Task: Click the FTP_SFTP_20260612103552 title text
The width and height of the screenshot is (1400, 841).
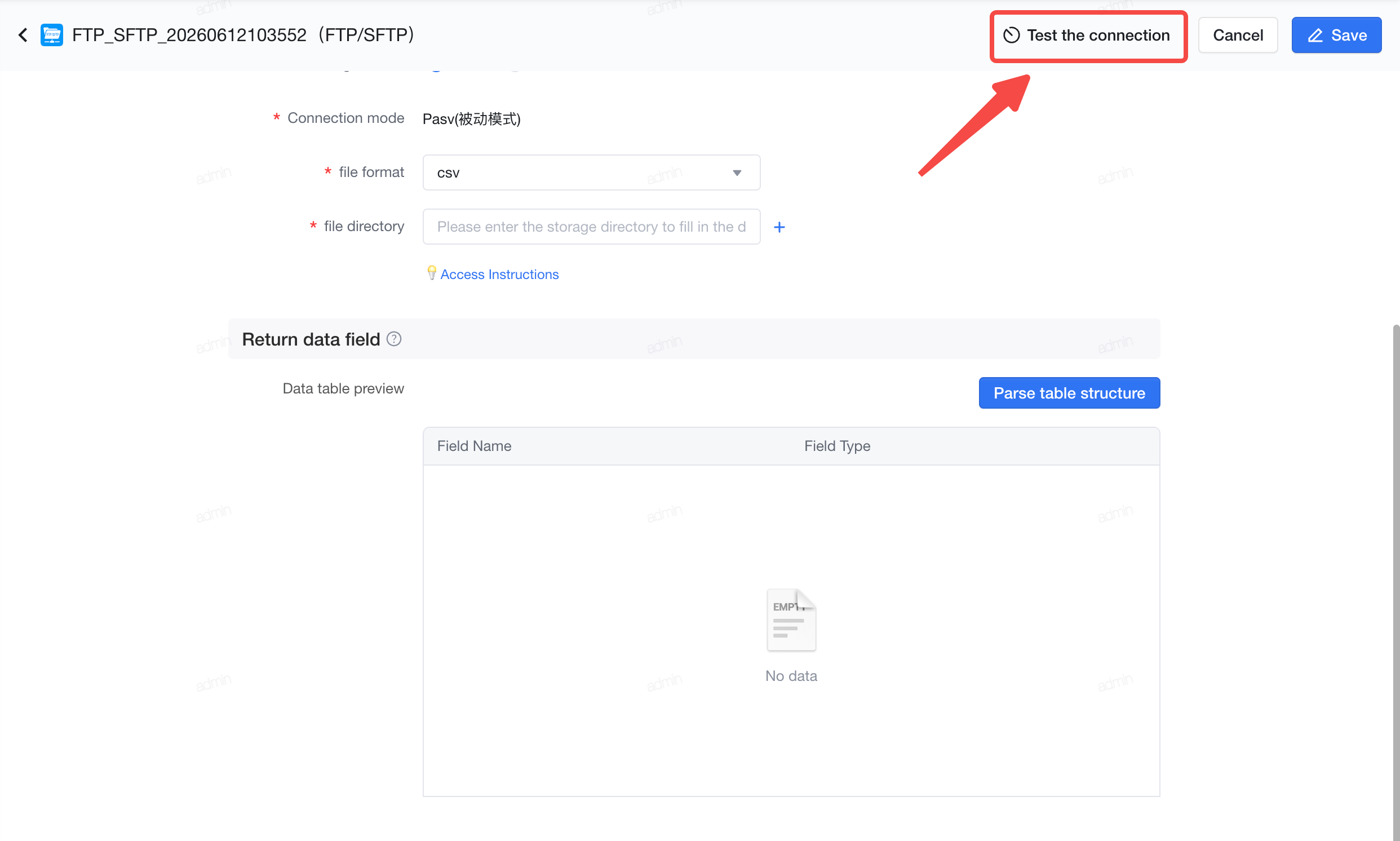Action: (x=189, y=35)
